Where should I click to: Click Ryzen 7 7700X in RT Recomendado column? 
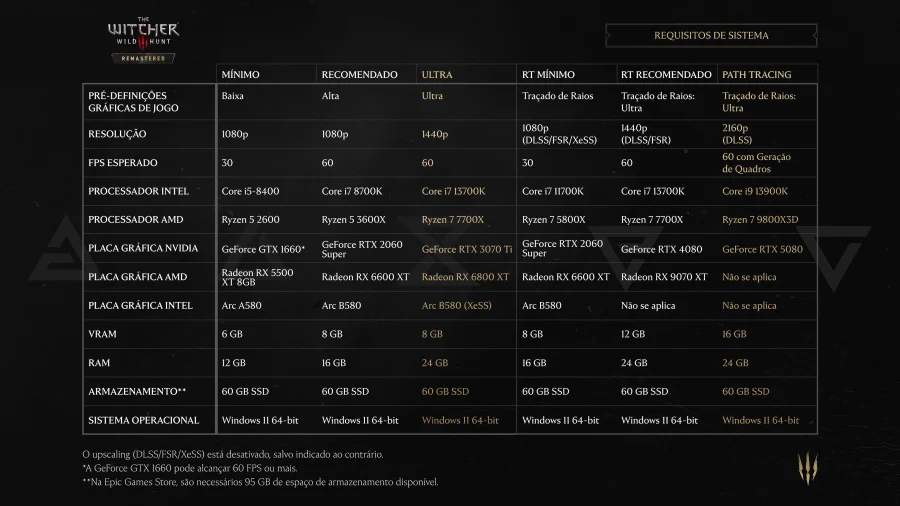(652, 219)
